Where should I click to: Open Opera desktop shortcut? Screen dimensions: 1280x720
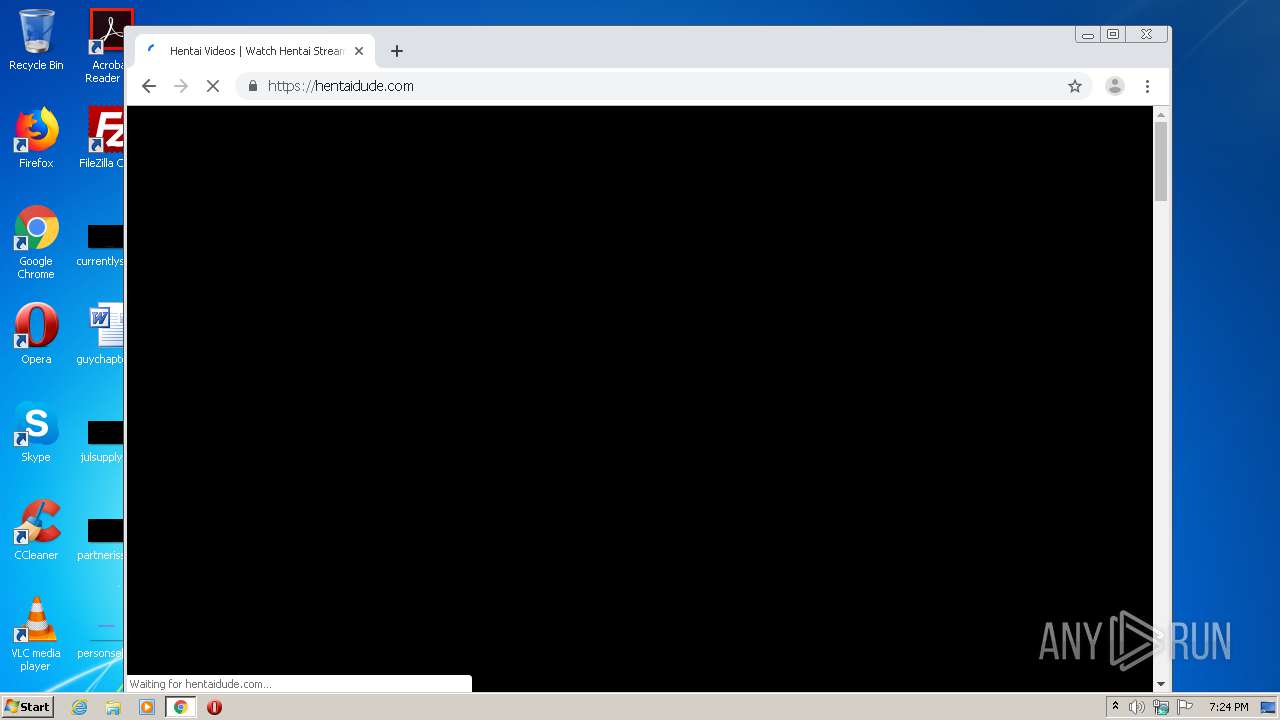(36, 334)
